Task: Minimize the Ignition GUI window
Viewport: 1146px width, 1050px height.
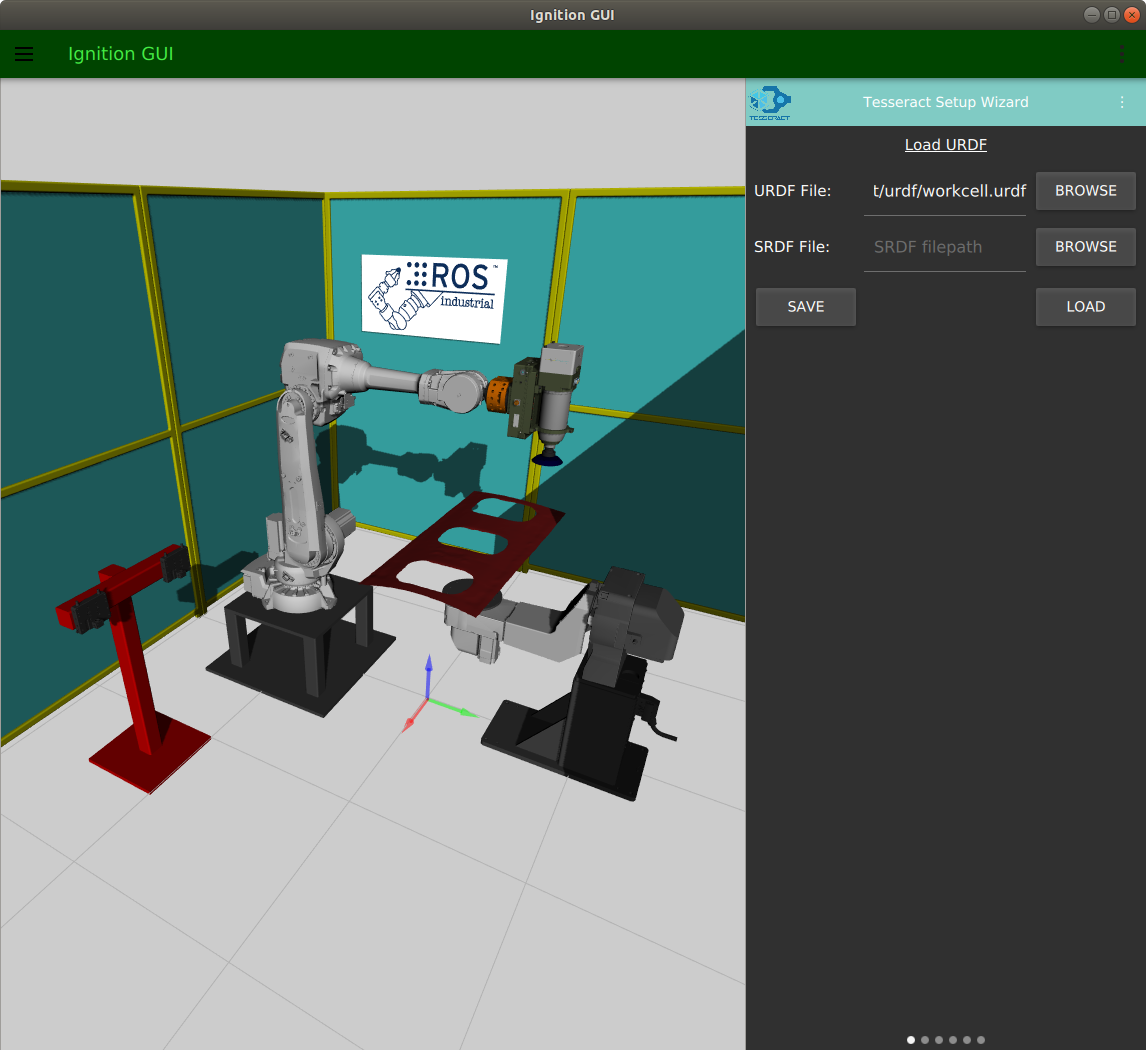Action: point(1090,14)
